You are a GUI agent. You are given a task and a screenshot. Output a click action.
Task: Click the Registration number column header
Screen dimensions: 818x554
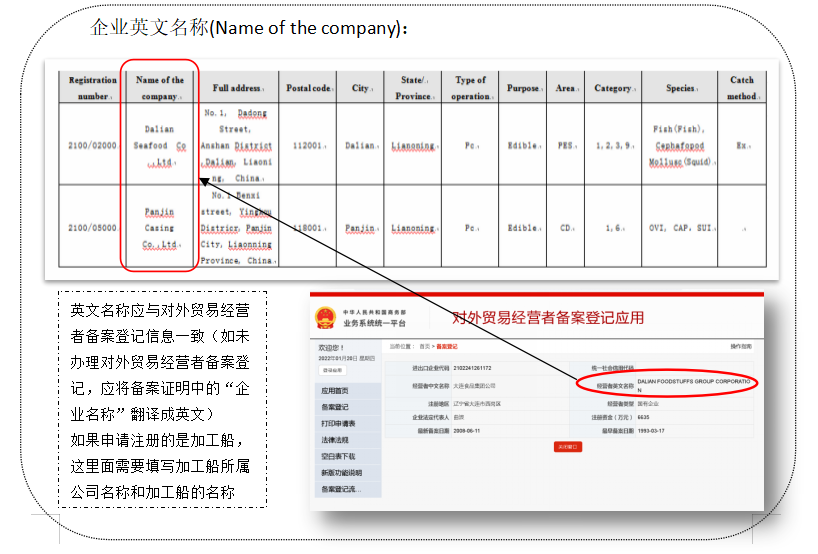[x=92, y=88]
